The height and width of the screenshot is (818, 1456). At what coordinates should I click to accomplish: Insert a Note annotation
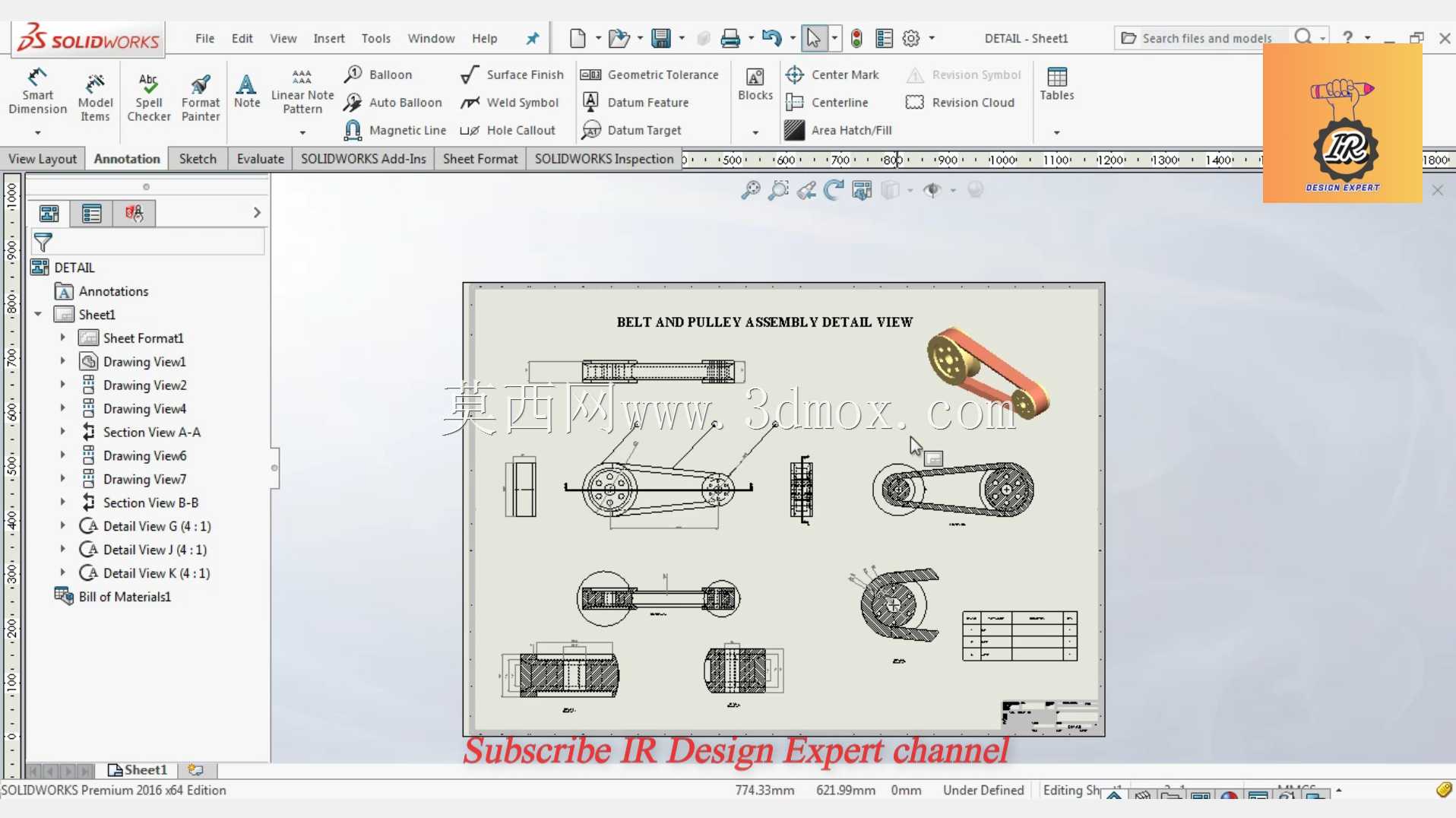point(247,91)
